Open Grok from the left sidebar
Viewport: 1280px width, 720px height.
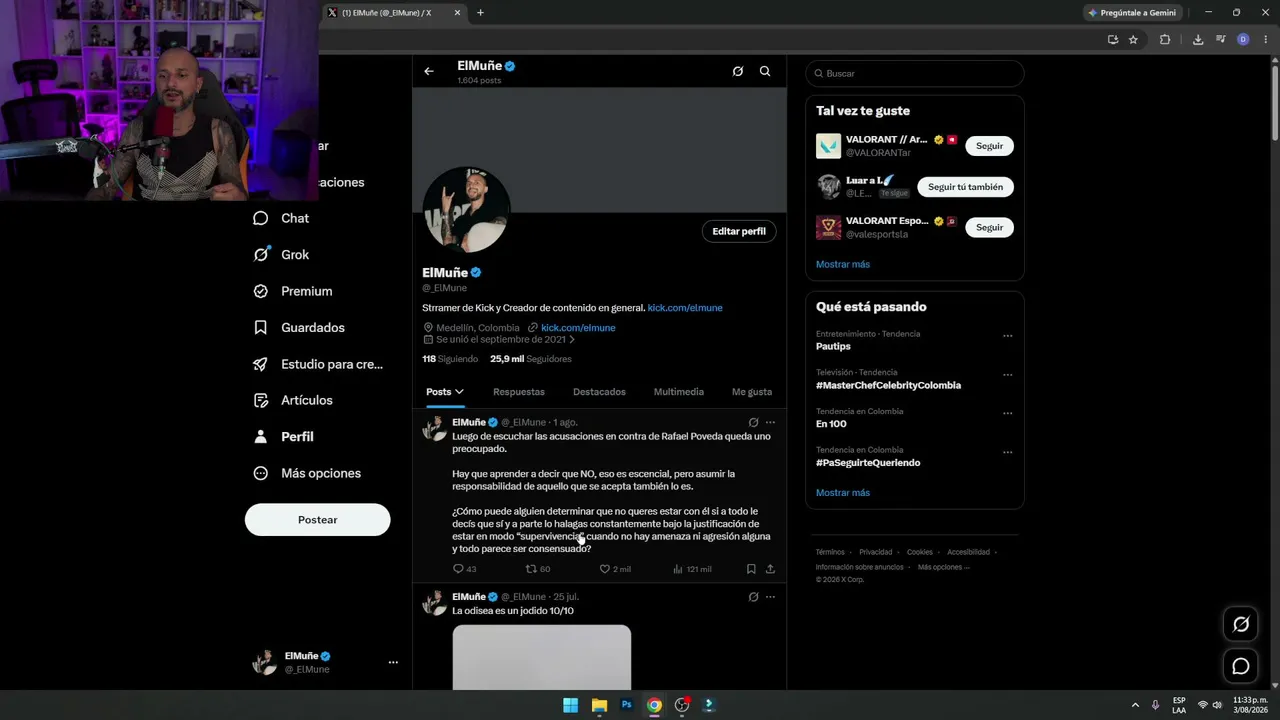point(282,255)
